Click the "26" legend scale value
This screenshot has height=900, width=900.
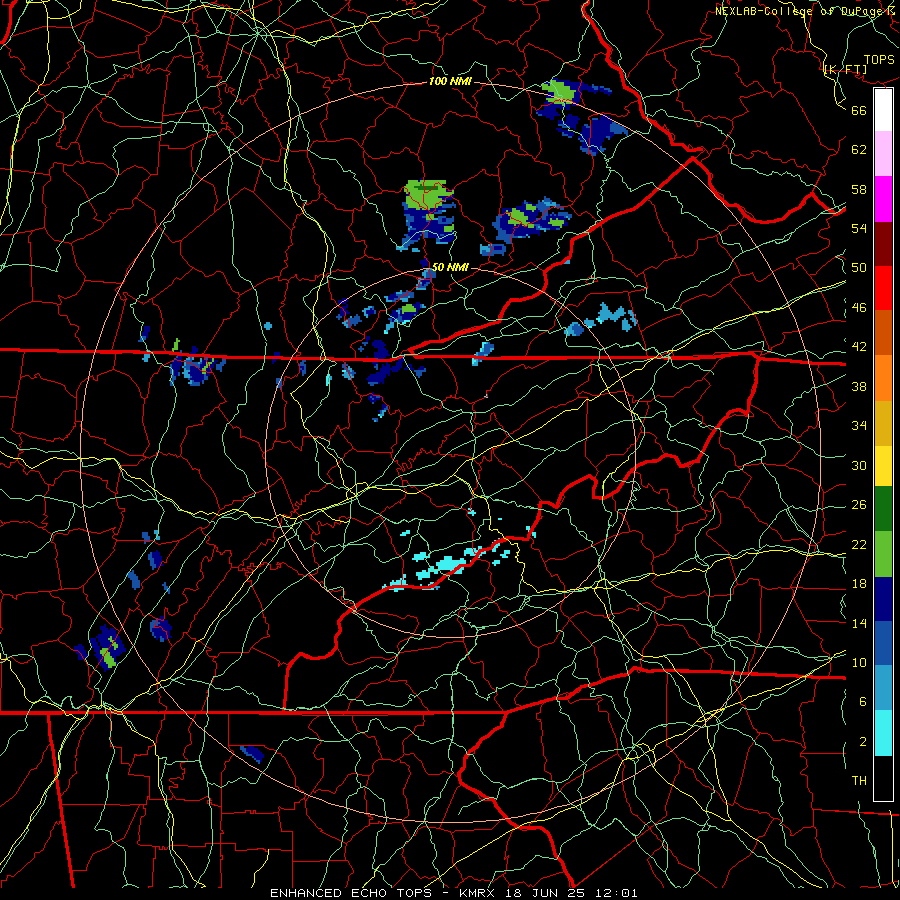(859, 505)
